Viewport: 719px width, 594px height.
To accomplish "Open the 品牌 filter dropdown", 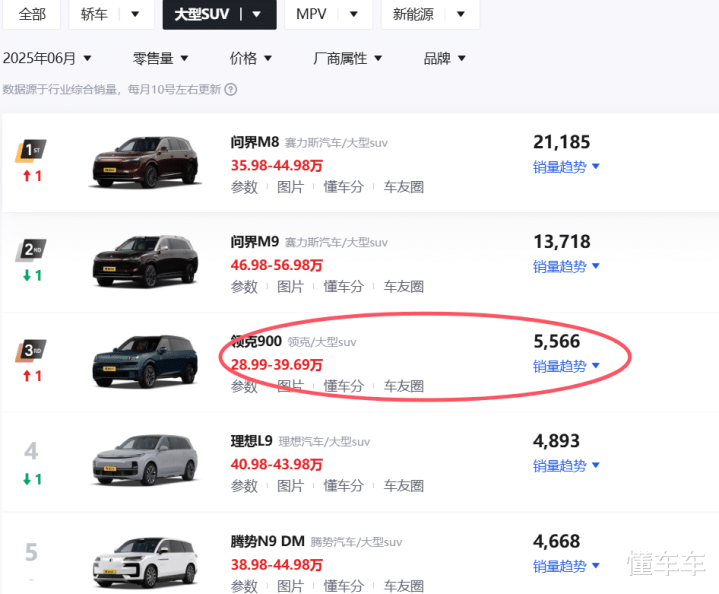I will pos(444,58).
